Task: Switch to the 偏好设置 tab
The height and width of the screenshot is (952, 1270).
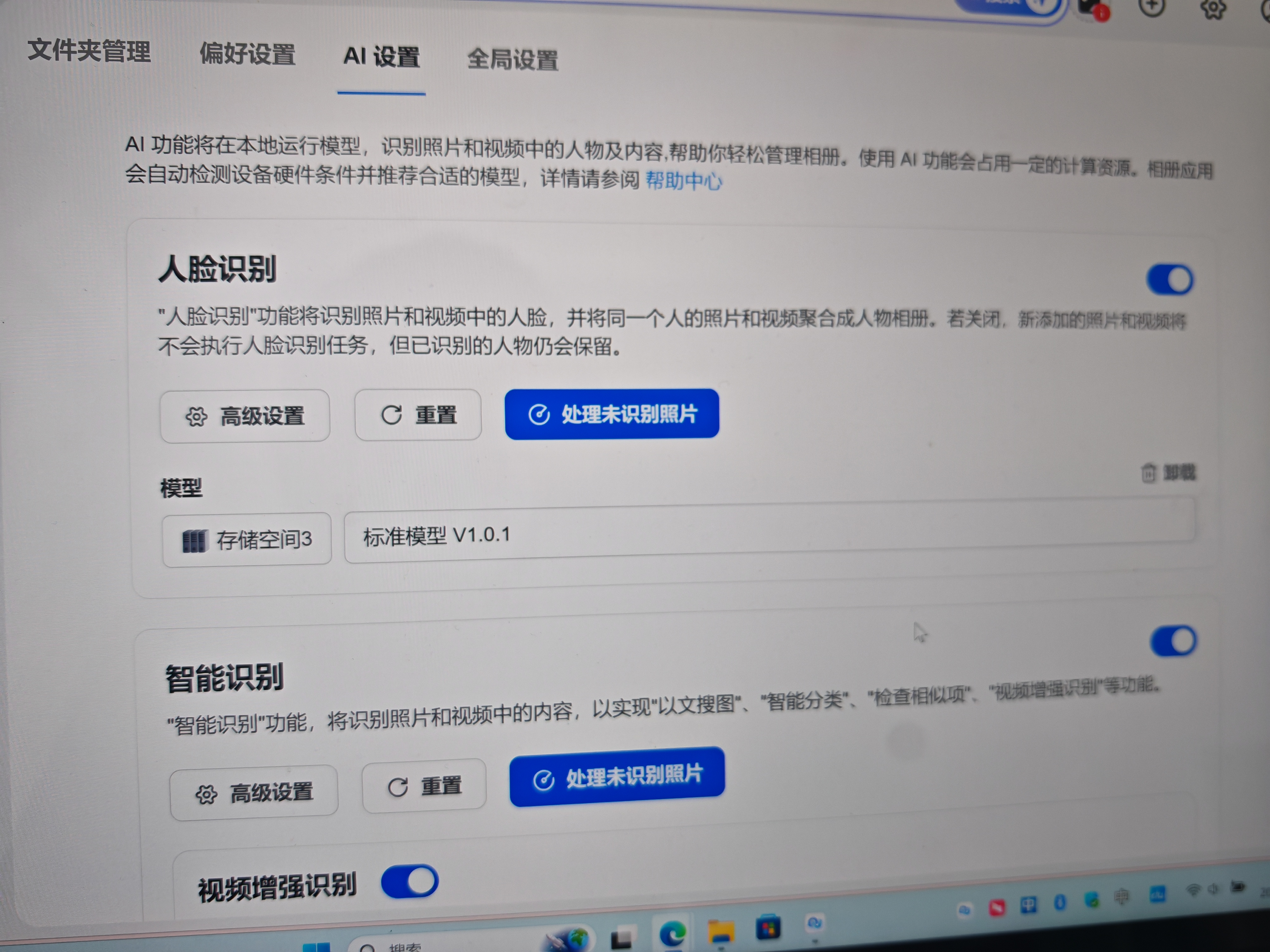Action: (x=247, y=55)
